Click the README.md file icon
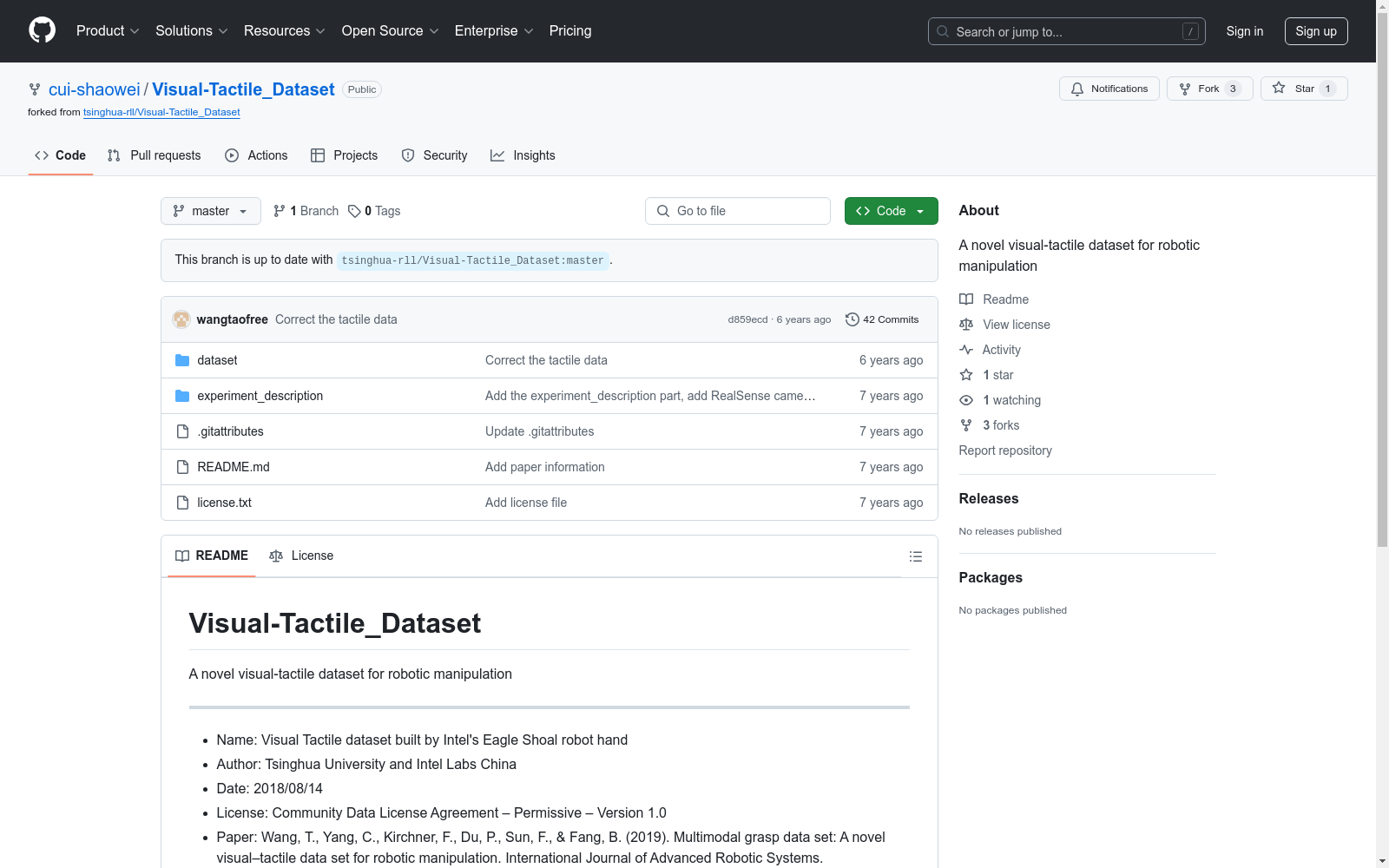Screen dimensions: 1389x868 pyautogui.click(x=182, y=467)
